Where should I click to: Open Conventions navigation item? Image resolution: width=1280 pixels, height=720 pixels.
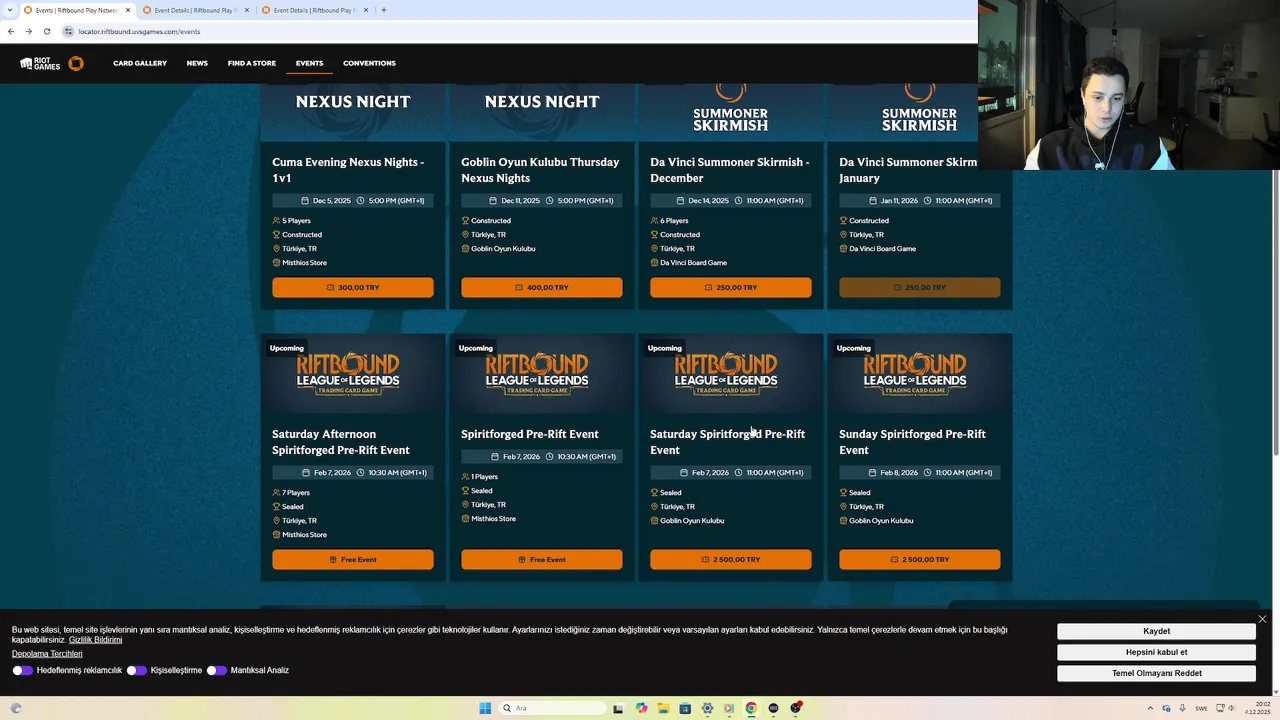[369, 63]
